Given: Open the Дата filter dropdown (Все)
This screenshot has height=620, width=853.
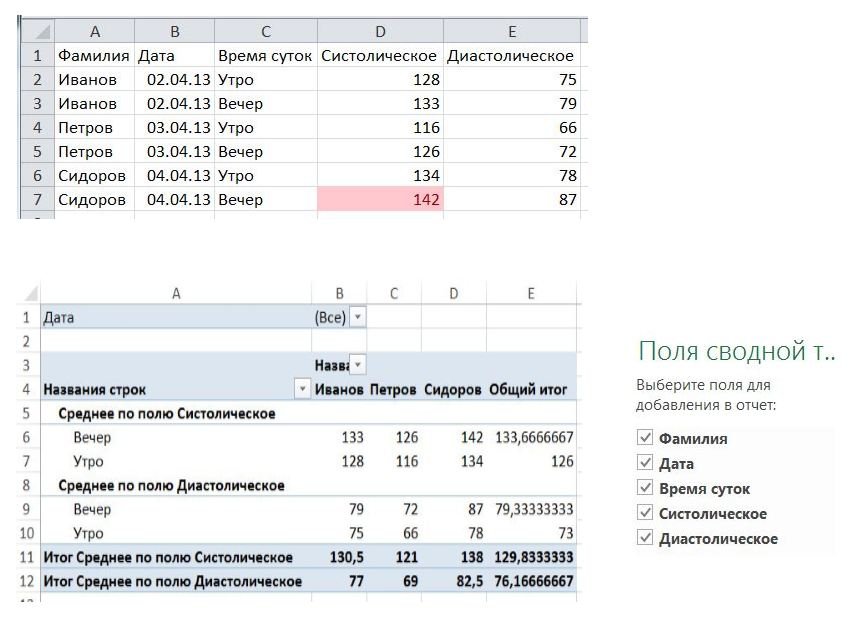Looking at the screenshot, I should click(359, 317).
